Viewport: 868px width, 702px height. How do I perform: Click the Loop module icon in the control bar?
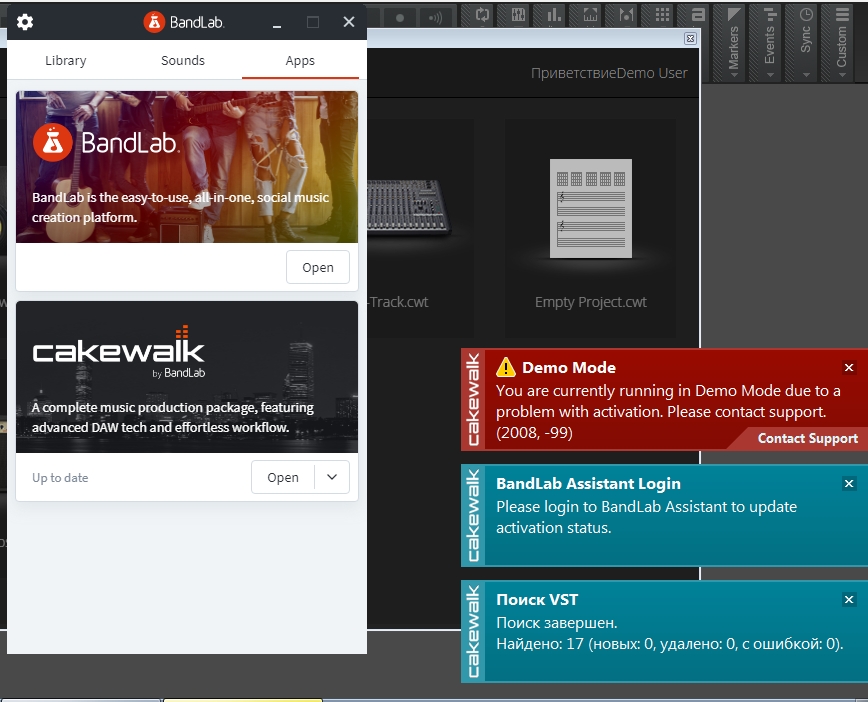(482, 14)
